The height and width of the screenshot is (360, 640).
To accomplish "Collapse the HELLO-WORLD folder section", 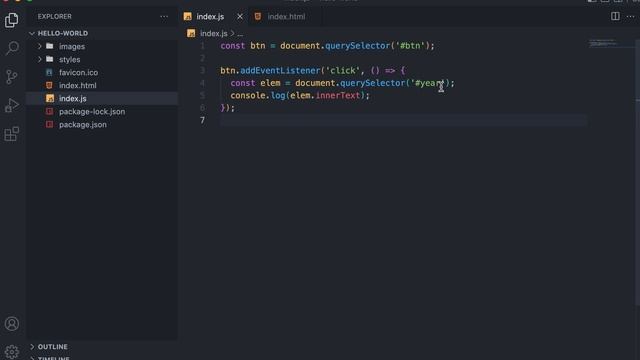I will click(x=103, y=33).
